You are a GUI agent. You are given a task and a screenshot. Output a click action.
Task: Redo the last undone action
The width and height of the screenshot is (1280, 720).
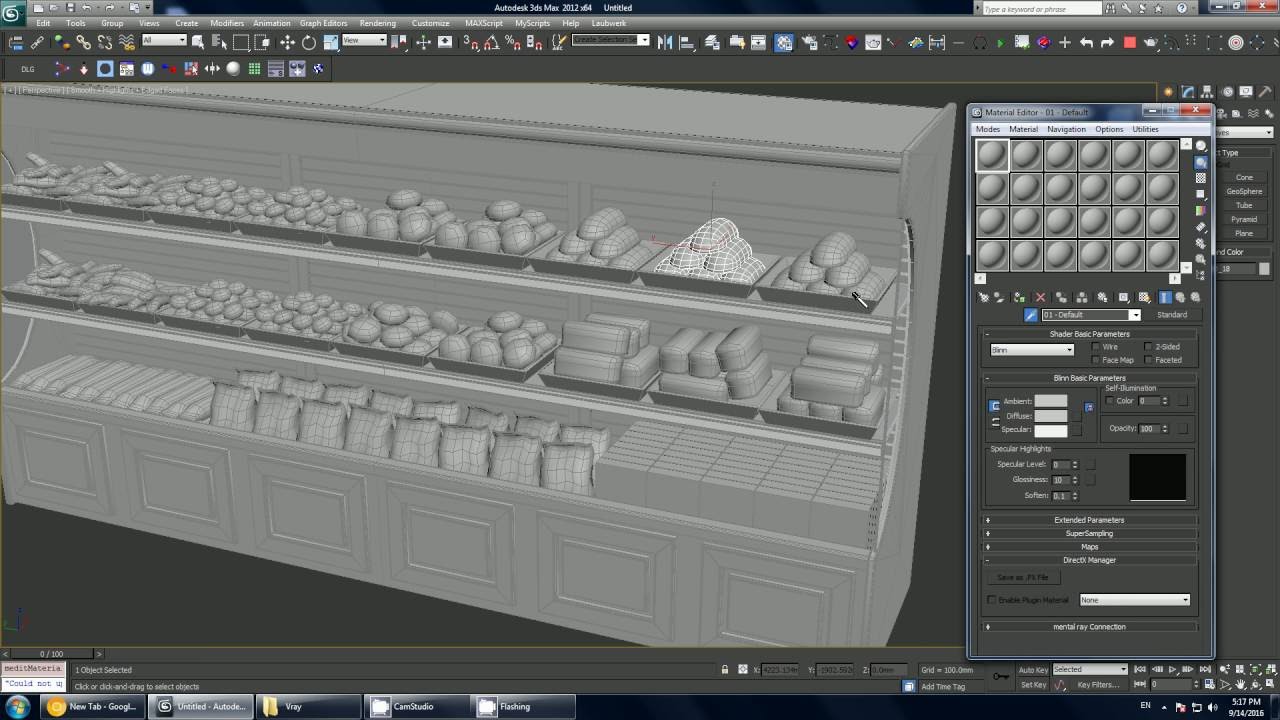tap(1107, 42)
